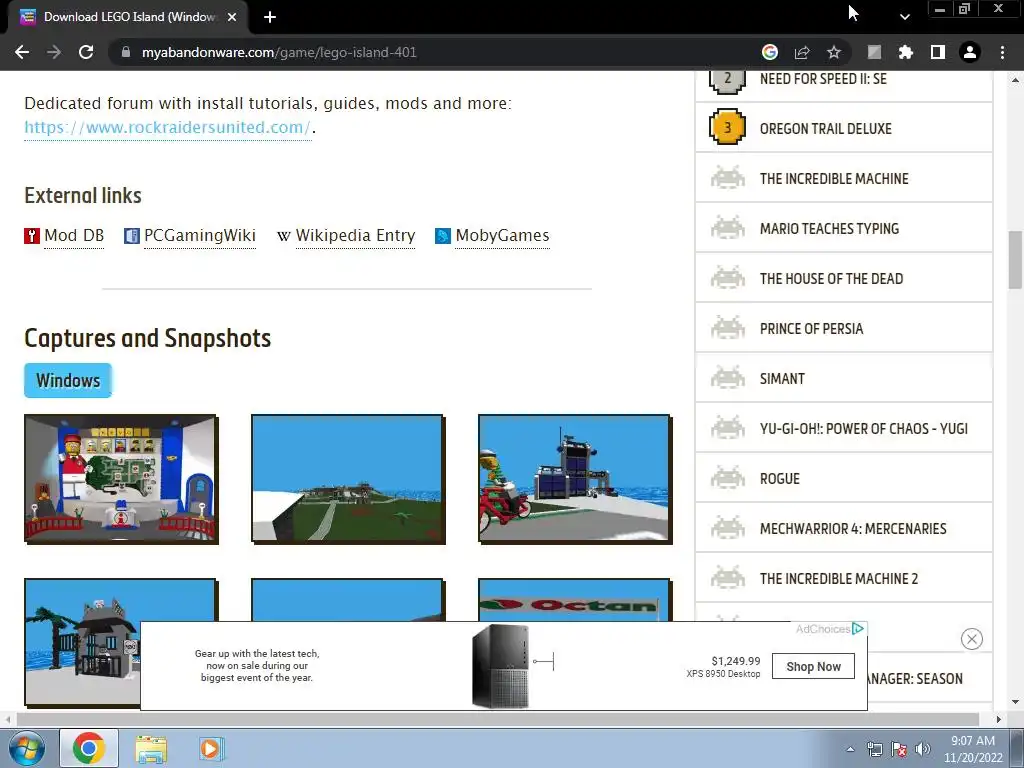This screenshot has height=768, width=1024.
Task: Go back to the previous page
Action: [22, 52]
